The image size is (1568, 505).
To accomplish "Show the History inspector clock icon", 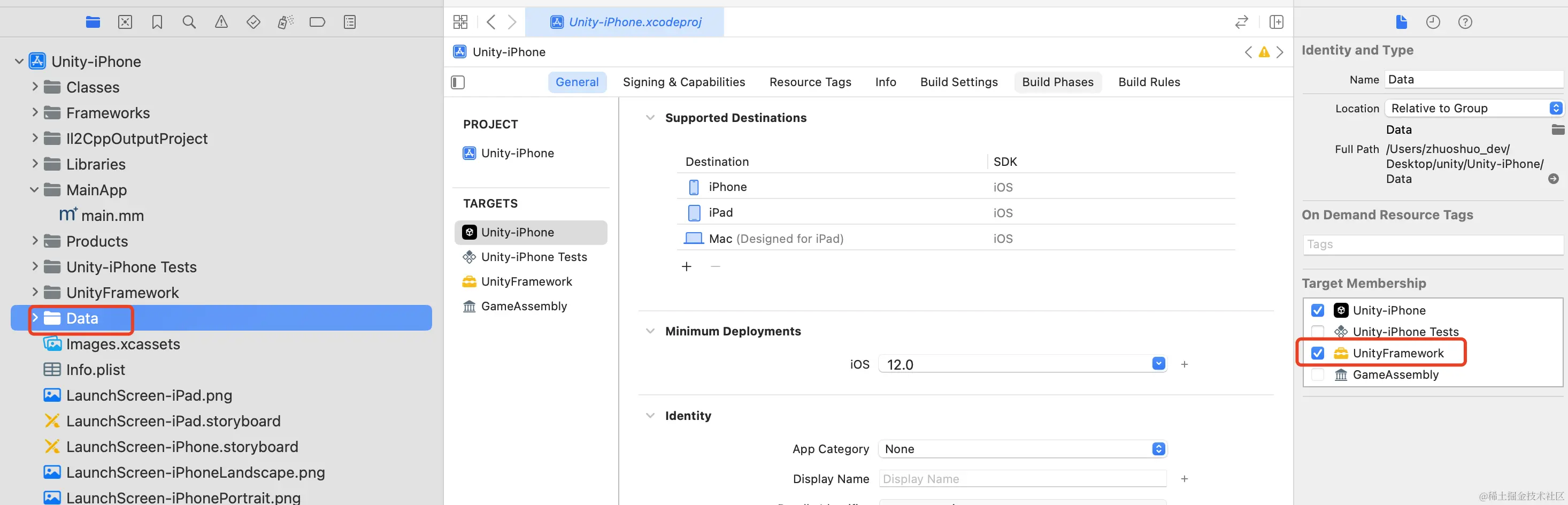I will [x=1433, y=22].
